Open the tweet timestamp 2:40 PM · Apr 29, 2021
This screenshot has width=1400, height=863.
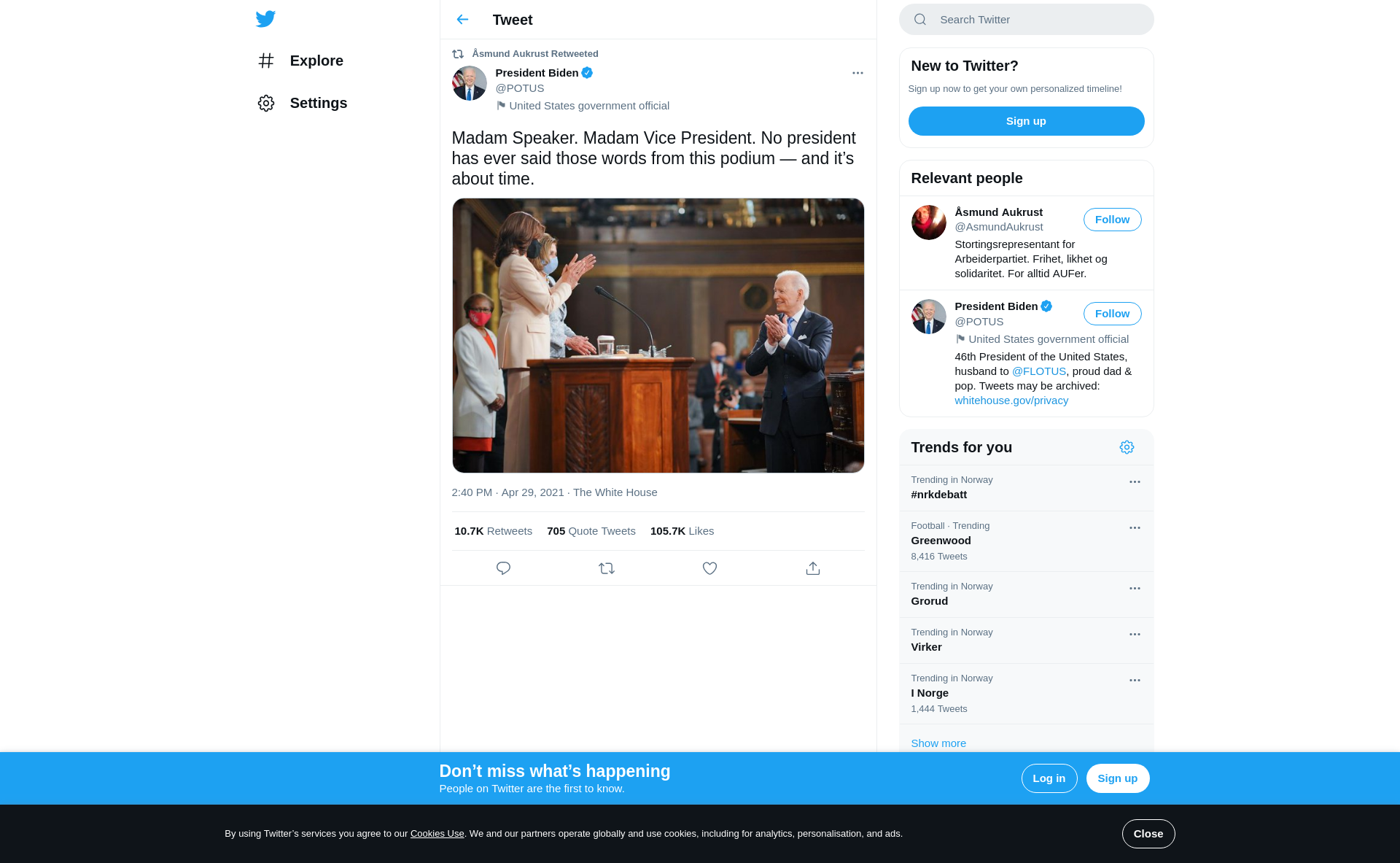pyautogui.click(x=507, y=492)
